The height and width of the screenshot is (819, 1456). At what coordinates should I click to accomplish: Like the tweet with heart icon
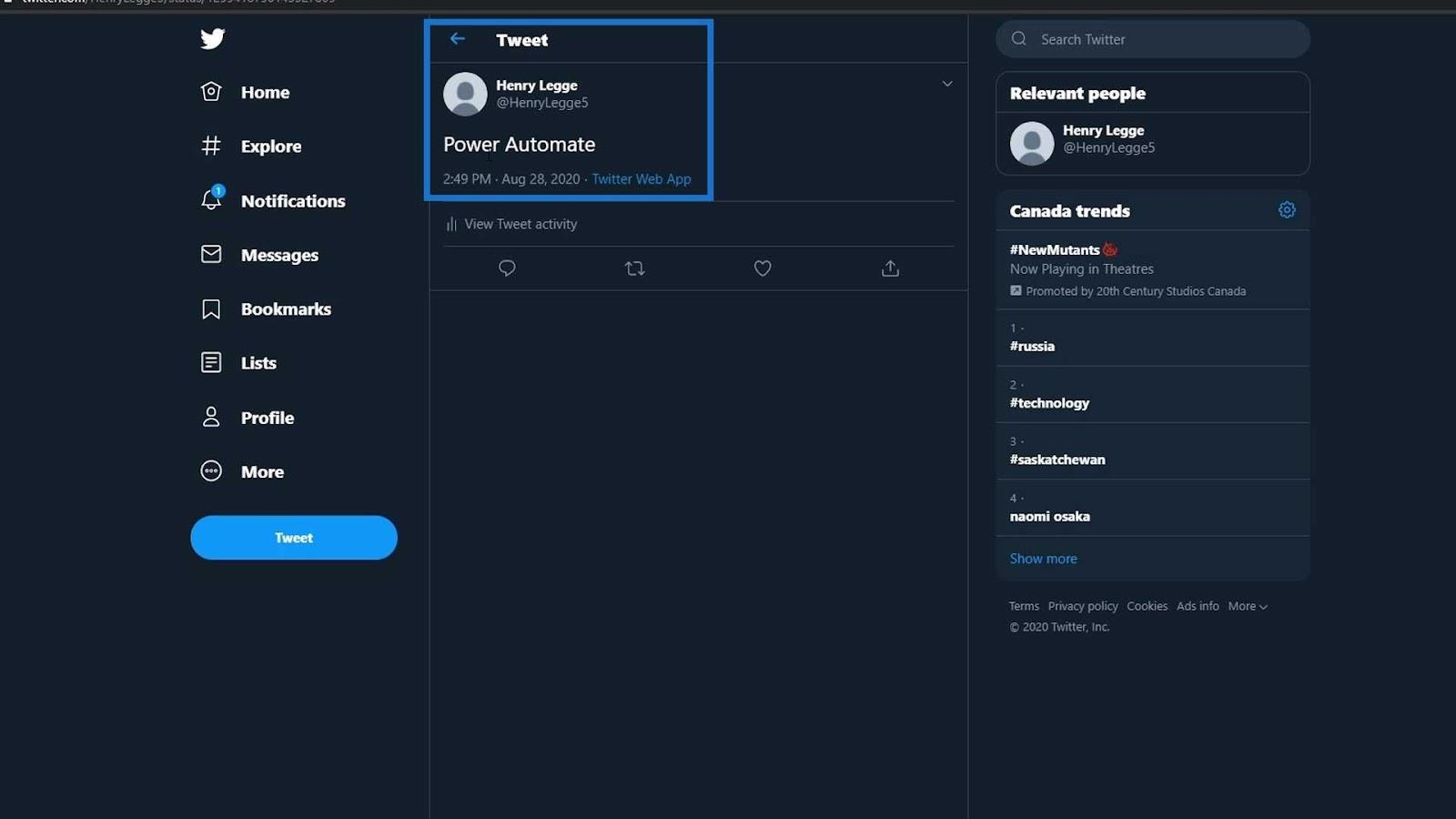click(763, 268)
